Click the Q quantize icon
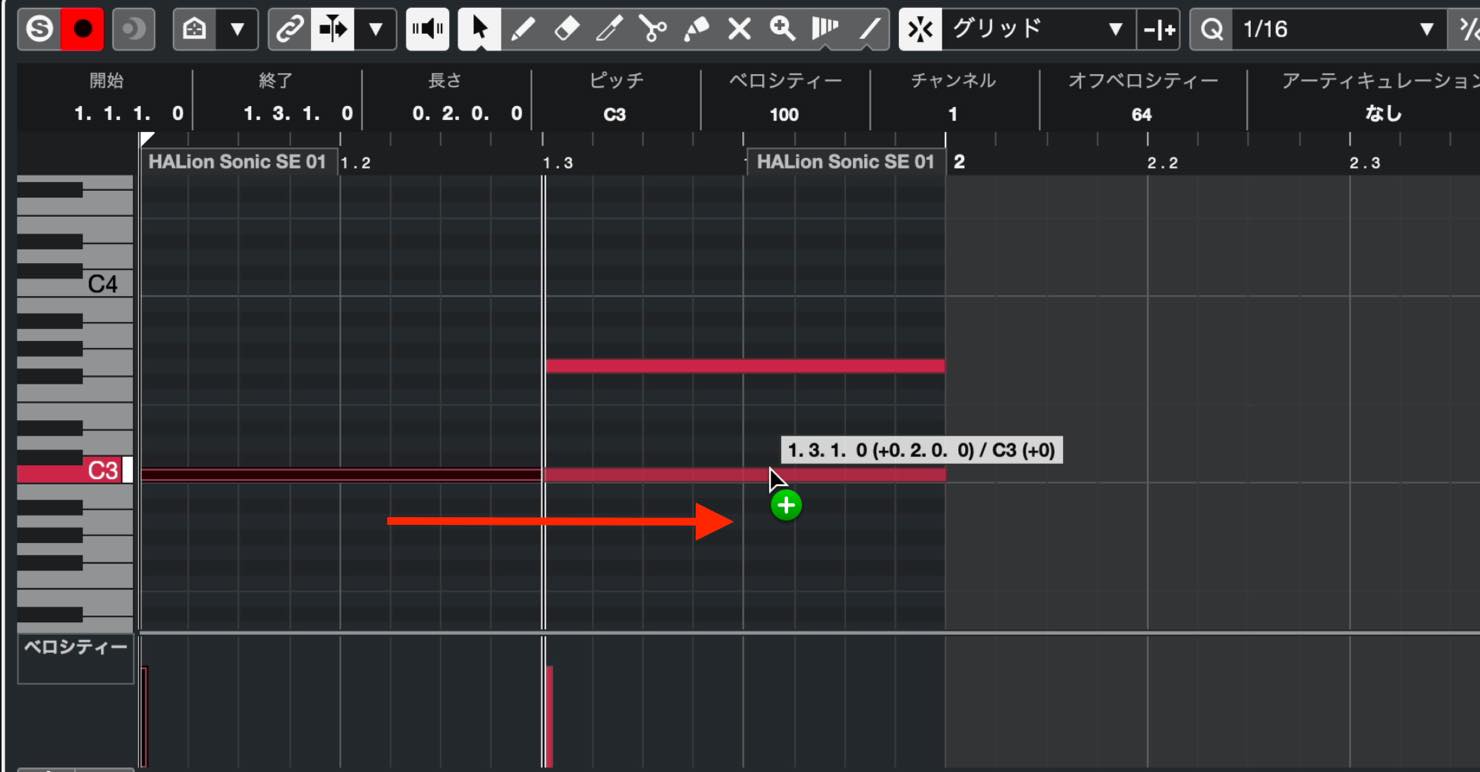This screenshot has width=1480, height=772. (1211, 29)
